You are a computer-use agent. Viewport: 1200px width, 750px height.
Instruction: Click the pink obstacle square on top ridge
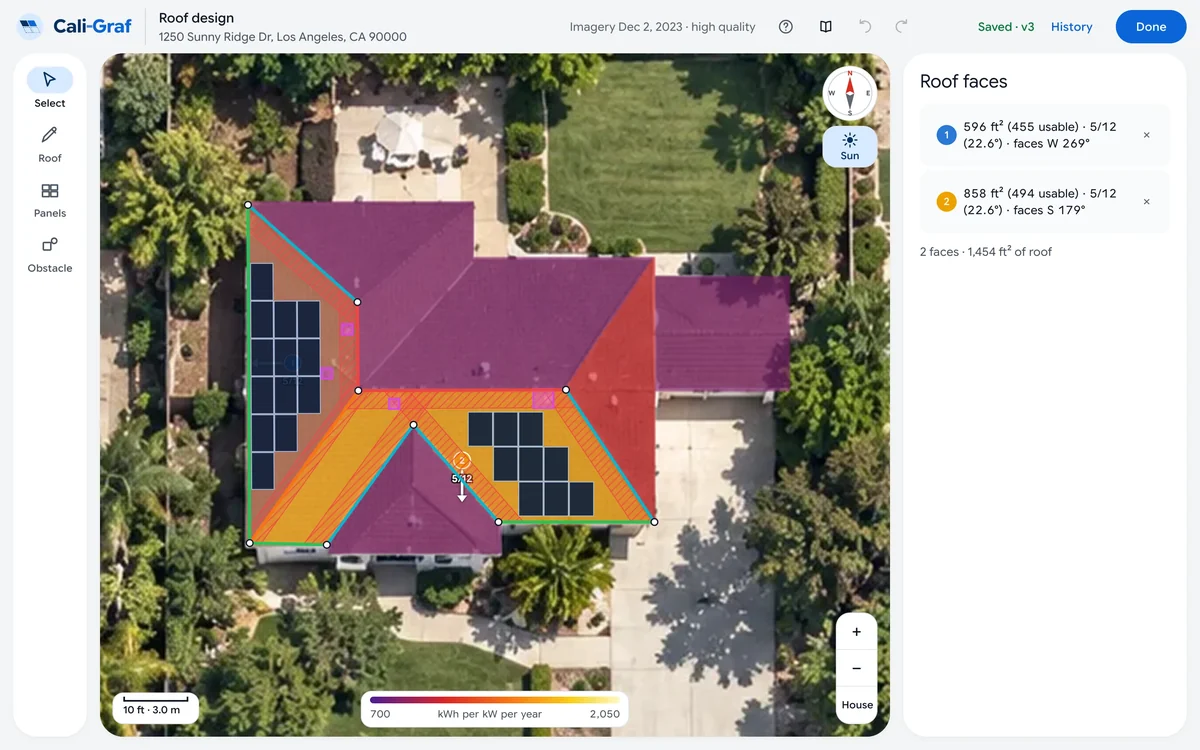[543, 399]
